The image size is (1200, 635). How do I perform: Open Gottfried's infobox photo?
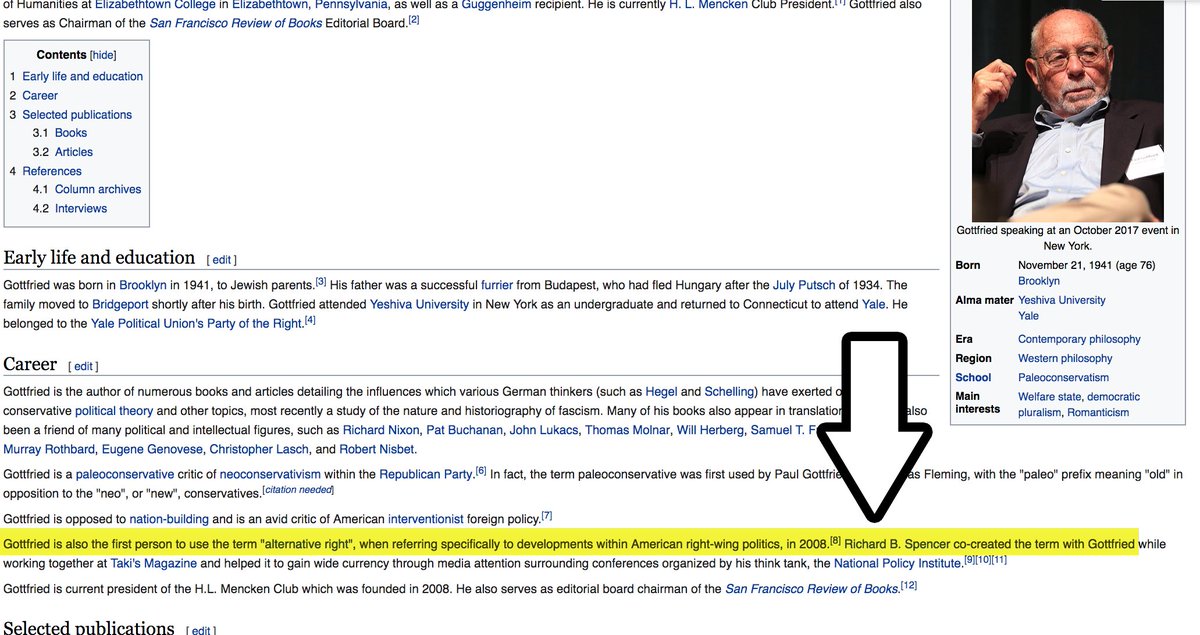1067,111
